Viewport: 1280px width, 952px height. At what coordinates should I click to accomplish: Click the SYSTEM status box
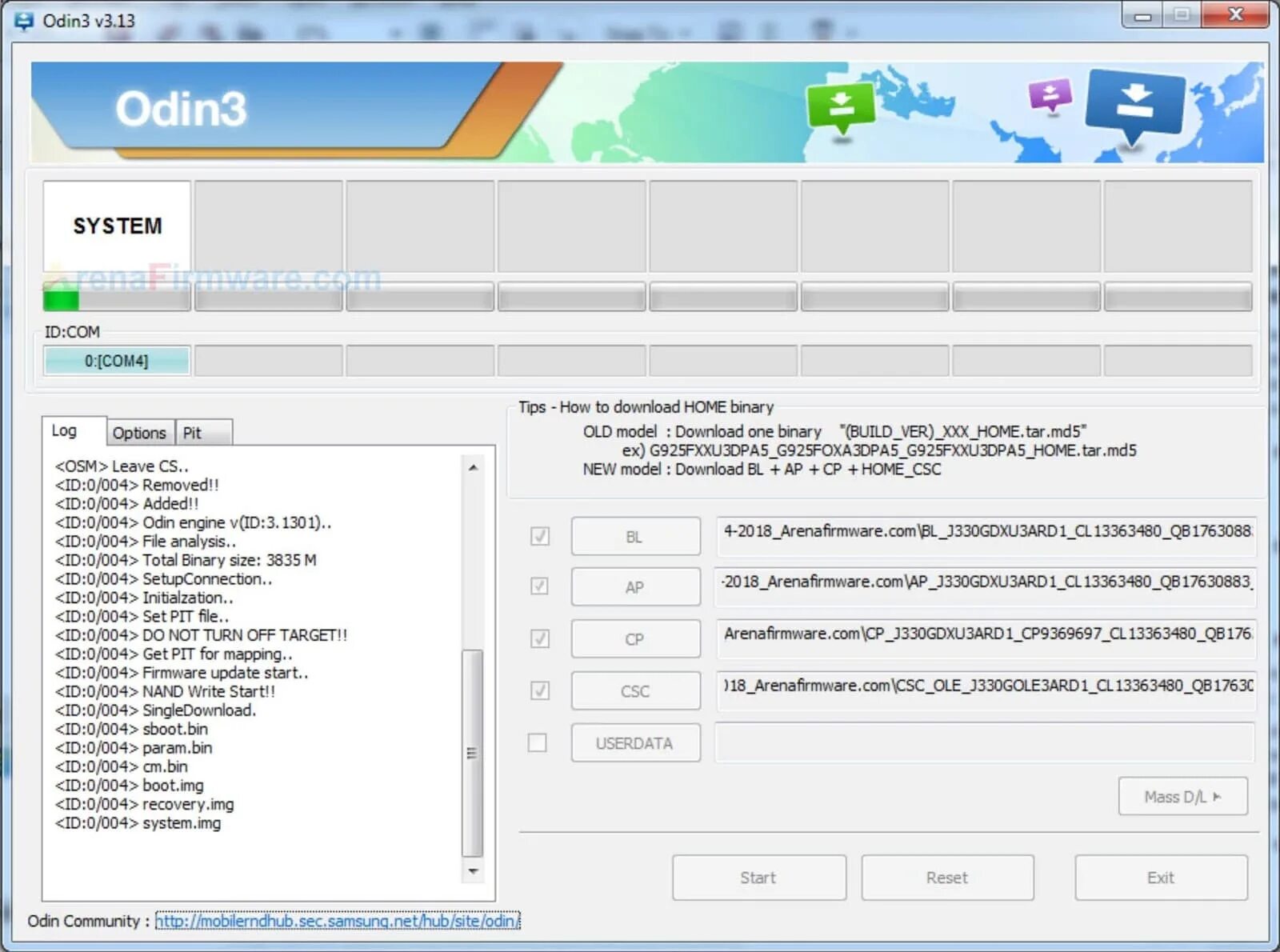[117, 226]
